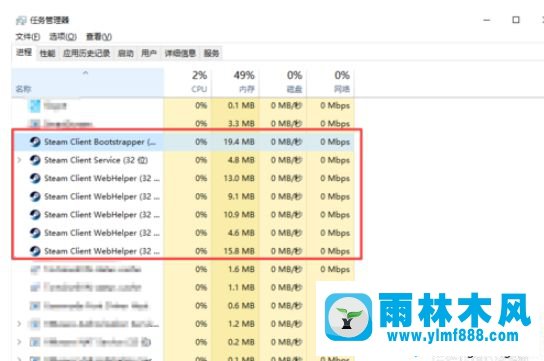Switch to the 应用历史记录 tab
The width and height of the screenshot is (544, 361).
click(86, 53)
